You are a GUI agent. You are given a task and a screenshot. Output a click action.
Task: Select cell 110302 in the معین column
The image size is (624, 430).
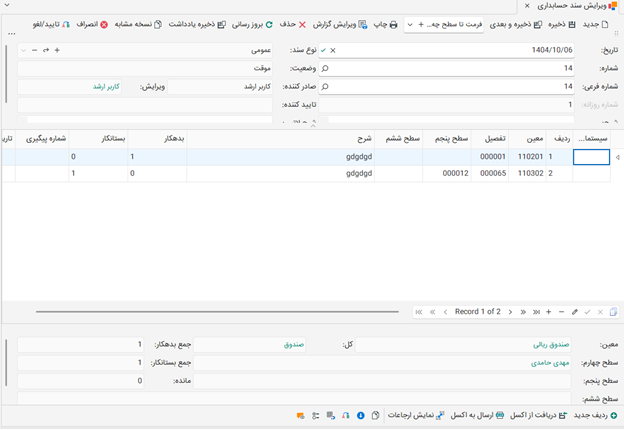tap(528, 173)
